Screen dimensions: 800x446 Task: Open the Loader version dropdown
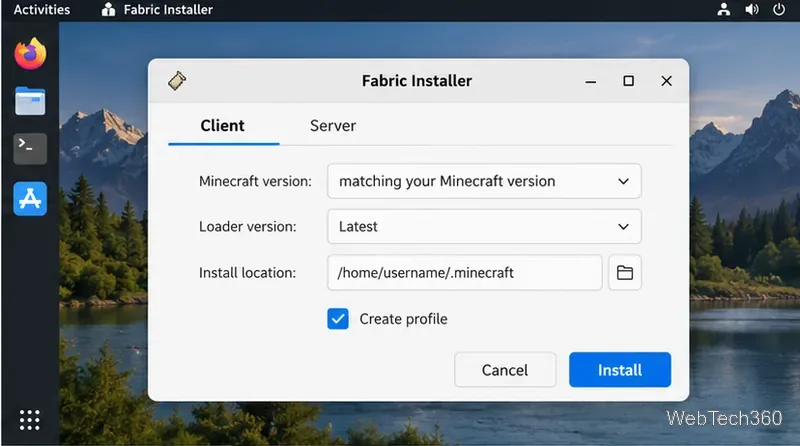click(484, 227)
